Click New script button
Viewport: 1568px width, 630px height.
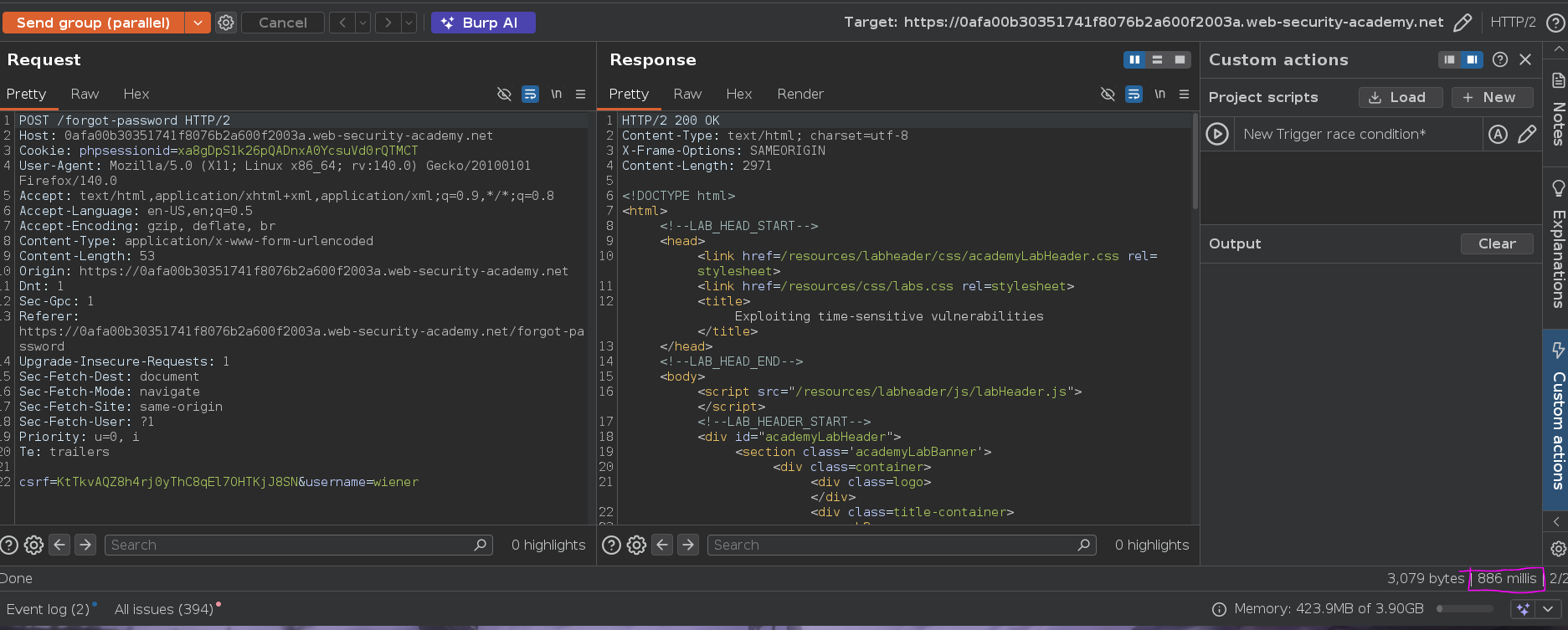pos(1492,97)
